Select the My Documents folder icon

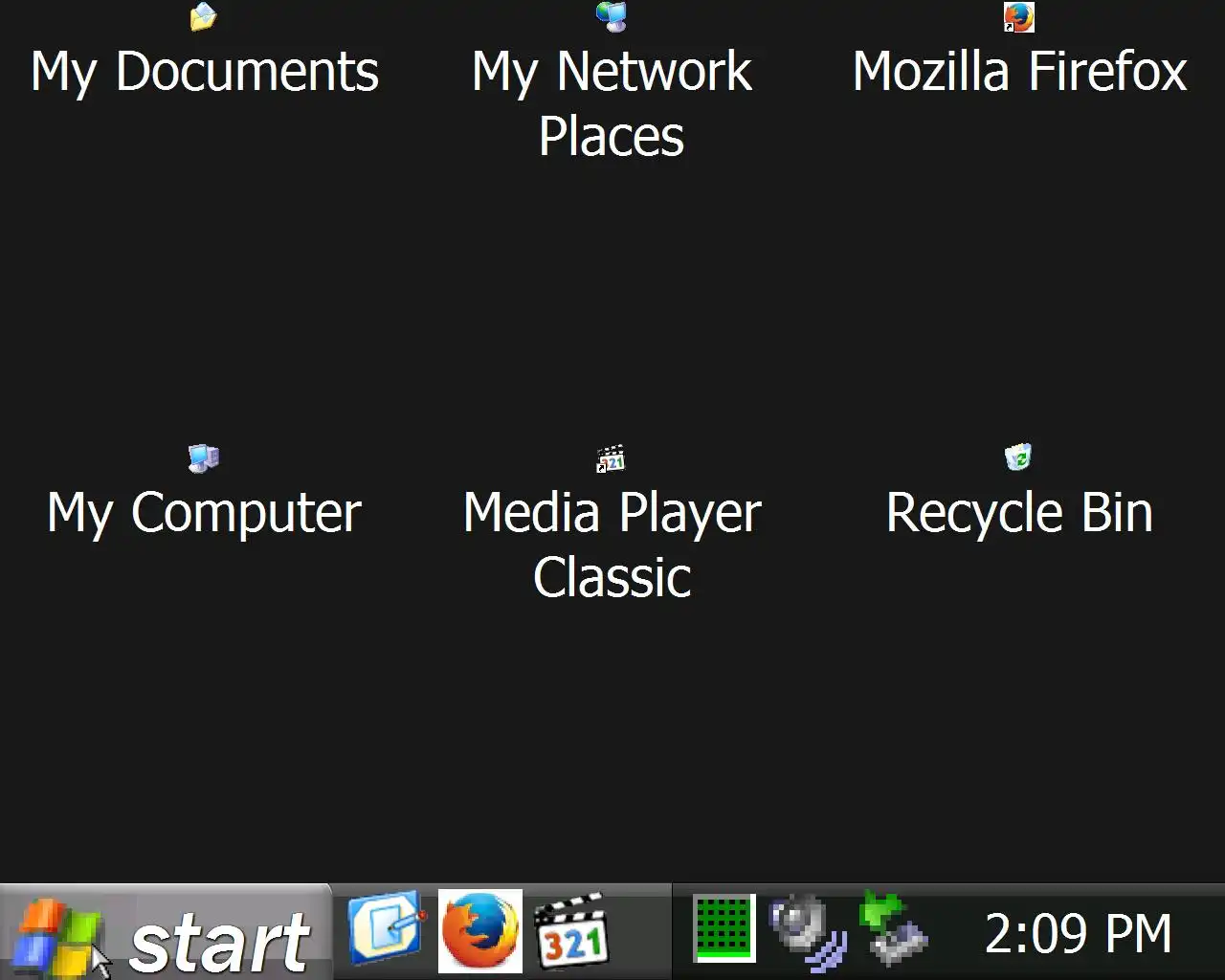tap(204, 16)
